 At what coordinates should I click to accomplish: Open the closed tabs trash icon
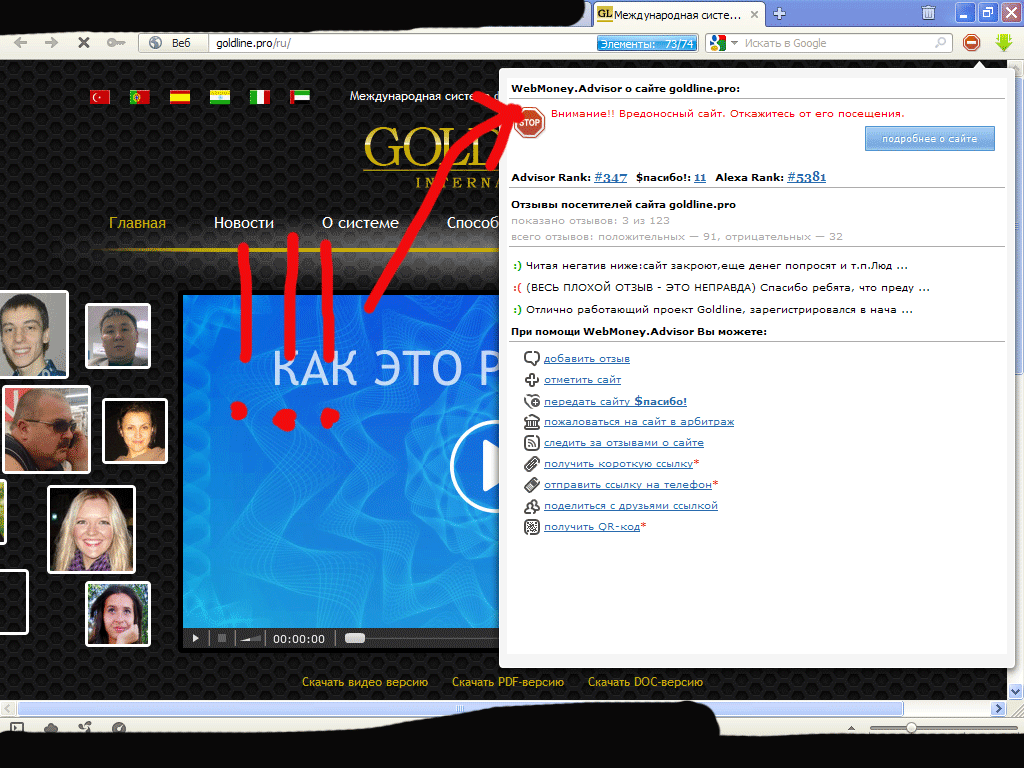pos(928,13)
